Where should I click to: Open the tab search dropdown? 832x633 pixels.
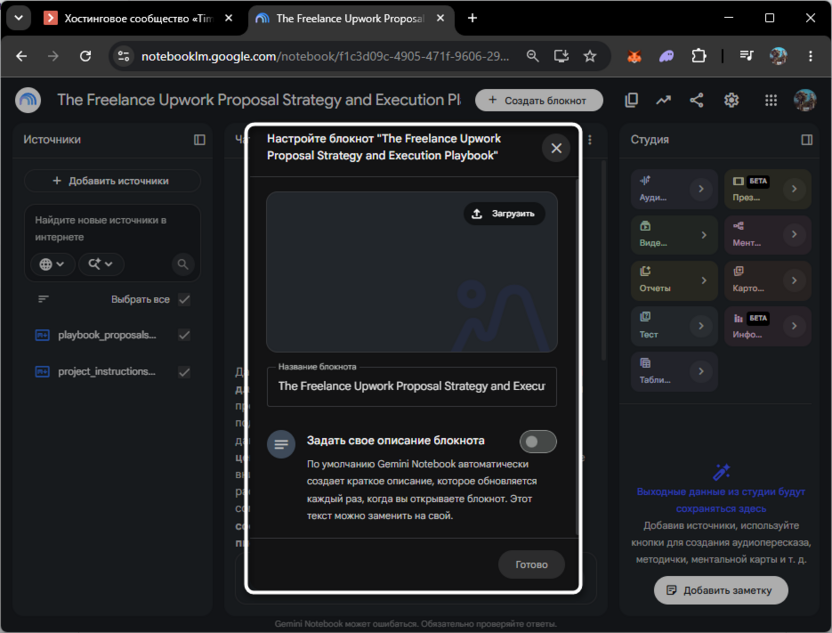click(x=19, y=18)
